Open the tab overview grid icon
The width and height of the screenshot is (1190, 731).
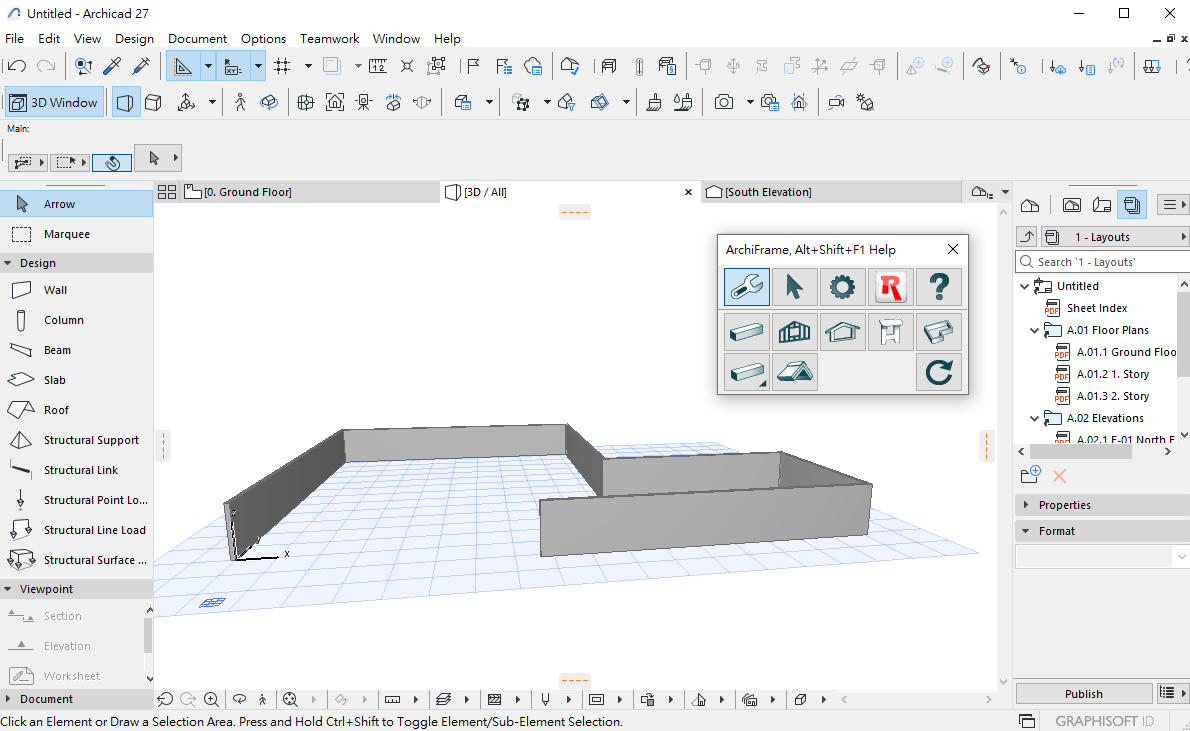[x=167, y=192]
